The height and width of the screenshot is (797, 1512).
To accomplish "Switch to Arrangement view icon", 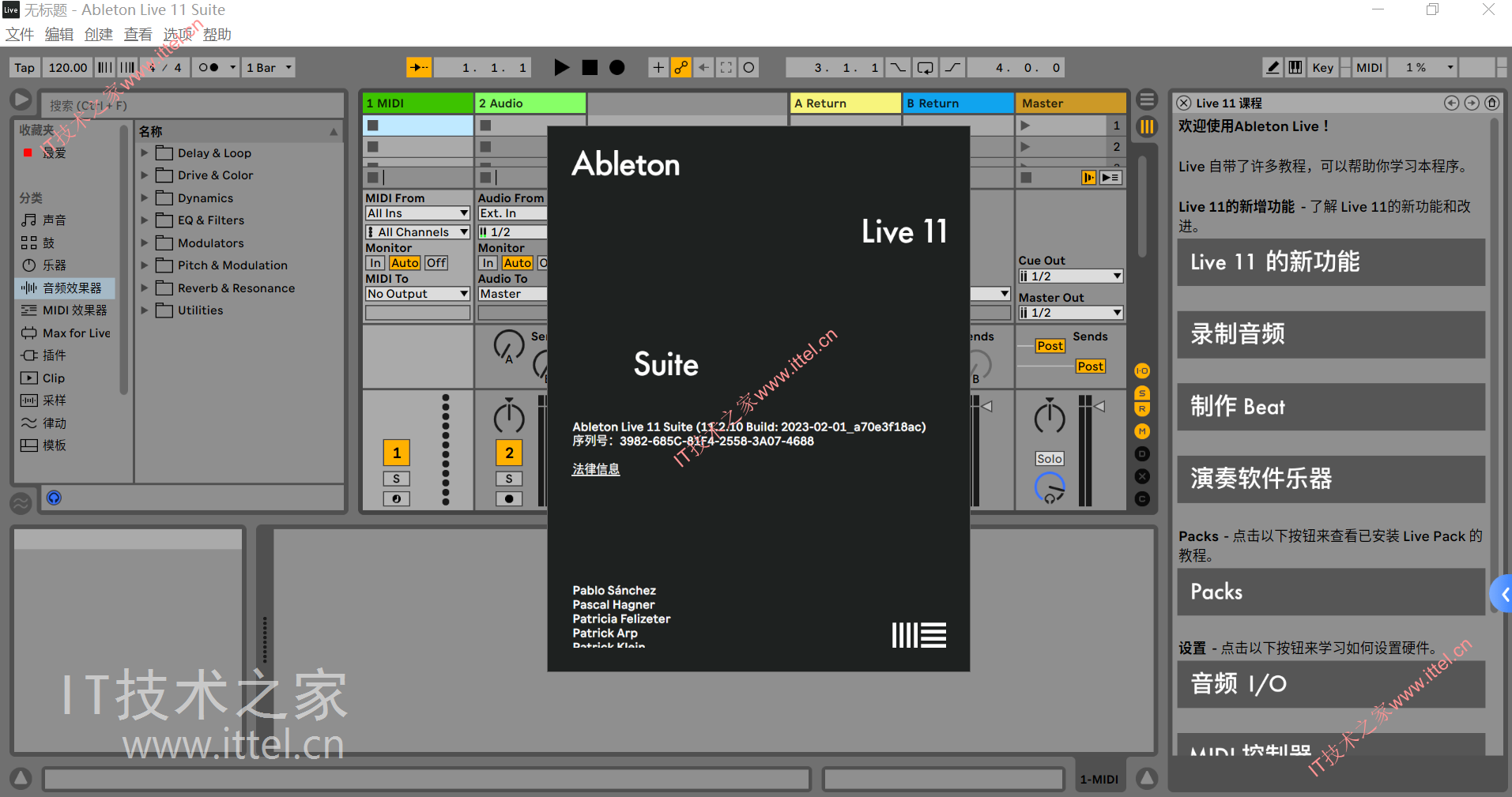I will [1147, 100].
